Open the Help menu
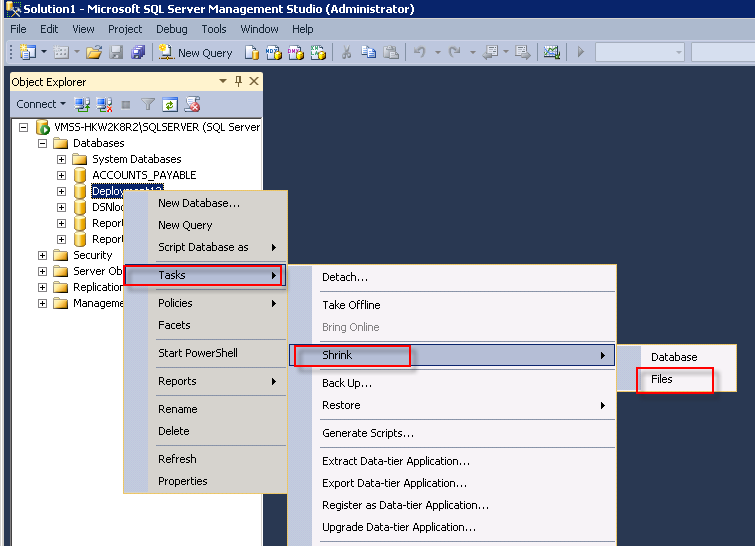 pos(302,29)
